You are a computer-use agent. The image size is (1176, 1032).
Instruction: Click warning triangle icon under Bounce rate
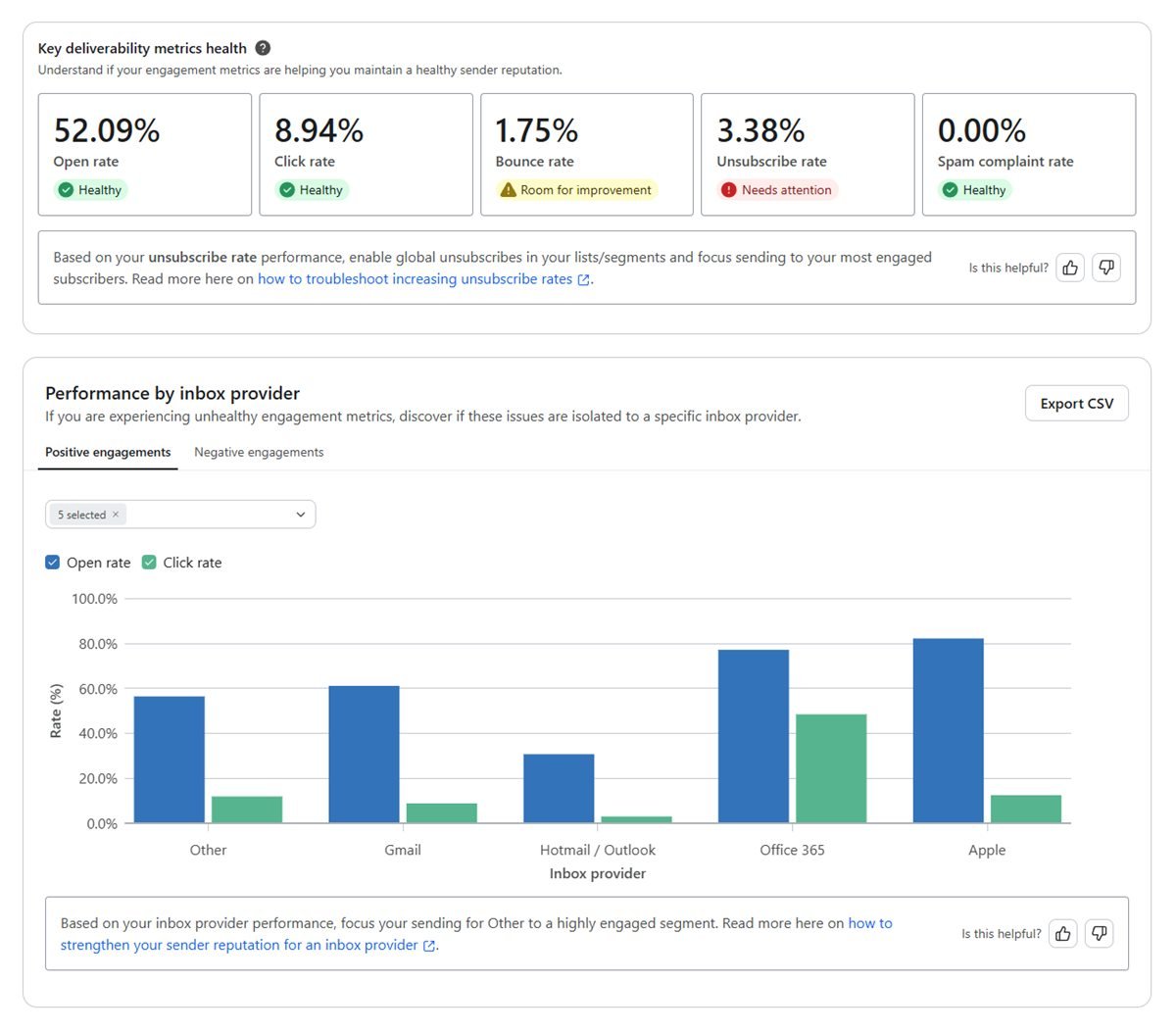508,190
